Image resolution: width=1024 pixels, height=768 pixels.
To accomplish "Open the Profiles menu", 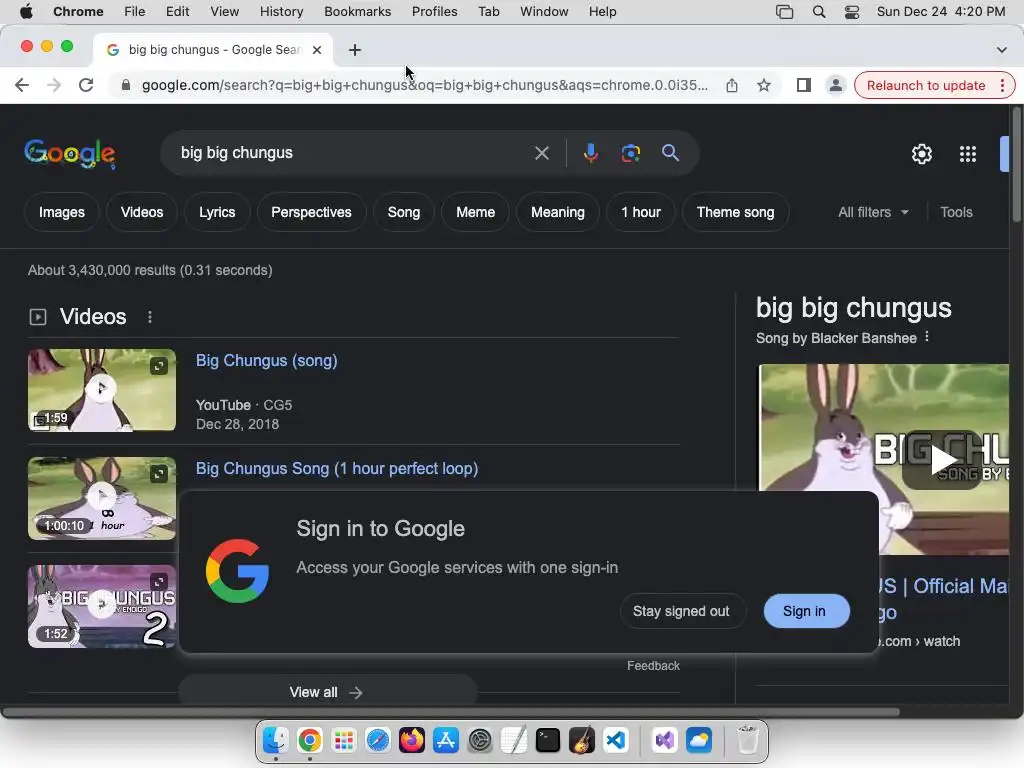I will [x=434, y=12].
